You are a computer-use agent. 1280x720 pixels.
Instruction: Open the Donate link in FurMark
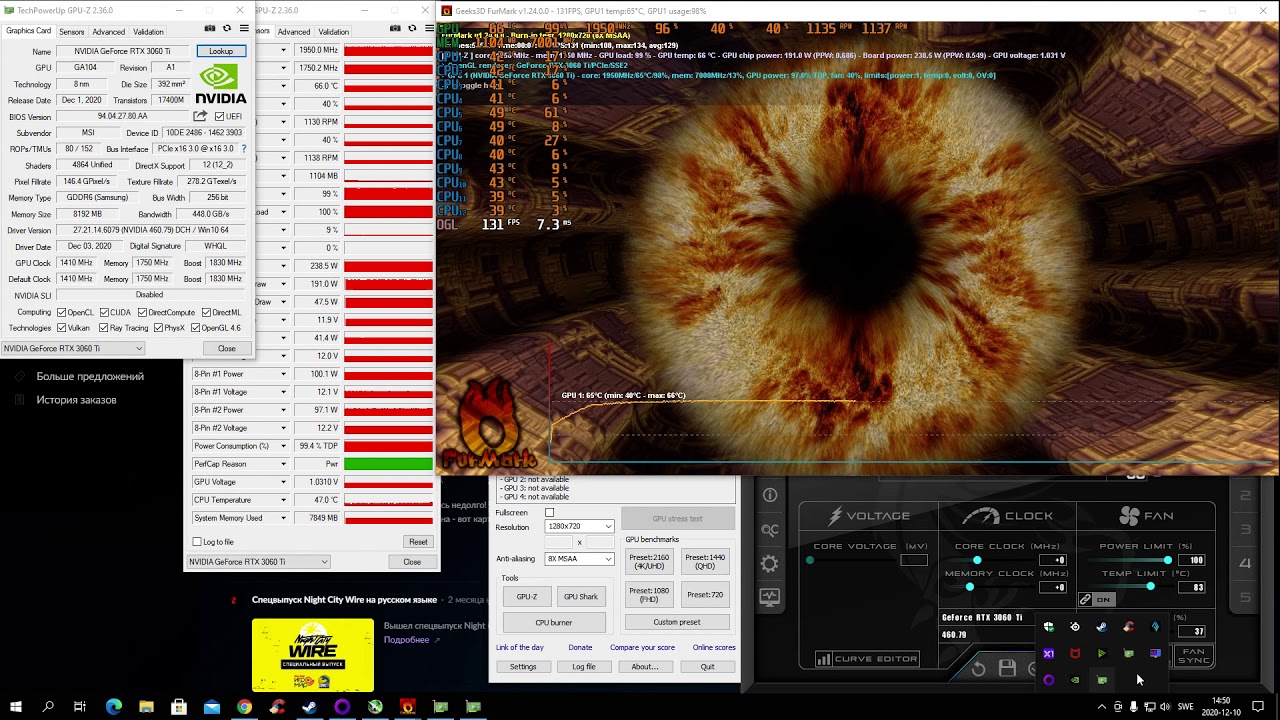[x=580, y=647]
